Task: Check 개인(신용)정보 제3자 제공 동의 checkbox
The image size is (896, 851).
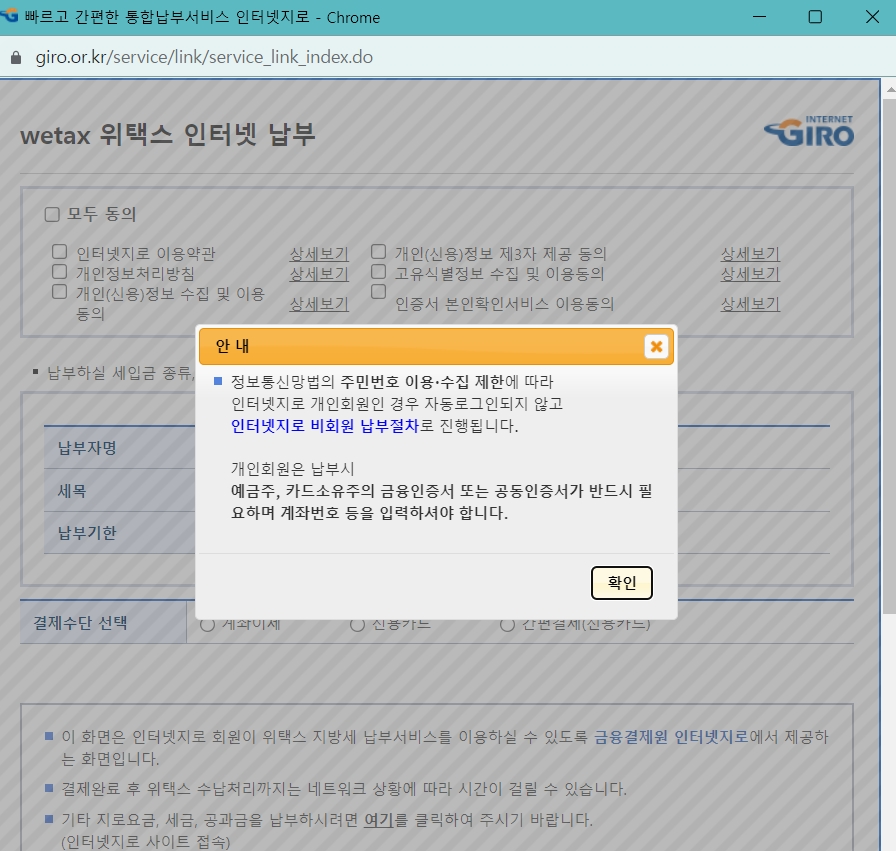Action: pyautogui.click(x=378, y=252)
